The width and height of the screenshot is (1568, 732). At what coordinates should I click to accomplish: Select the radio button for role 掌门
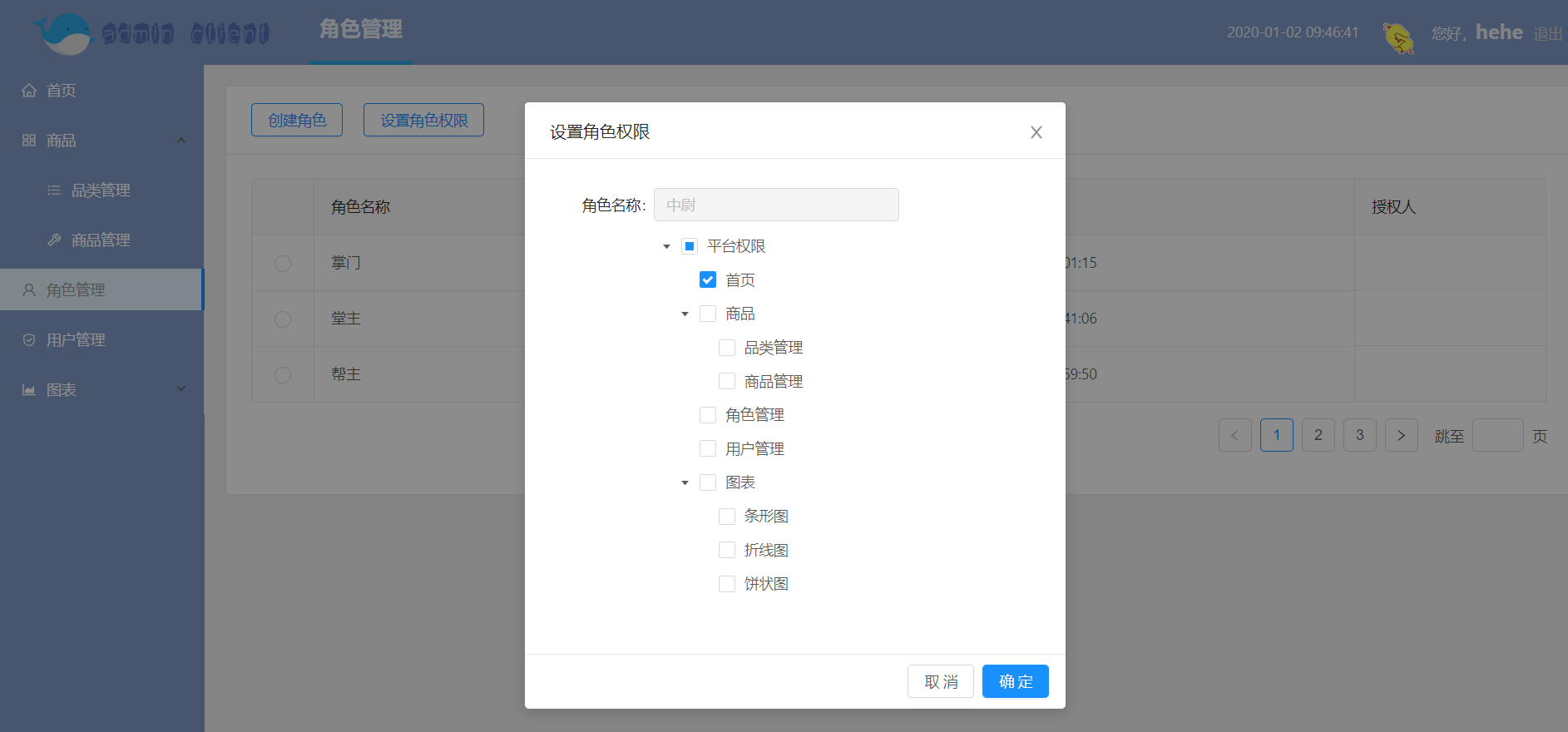click(283, 263)
